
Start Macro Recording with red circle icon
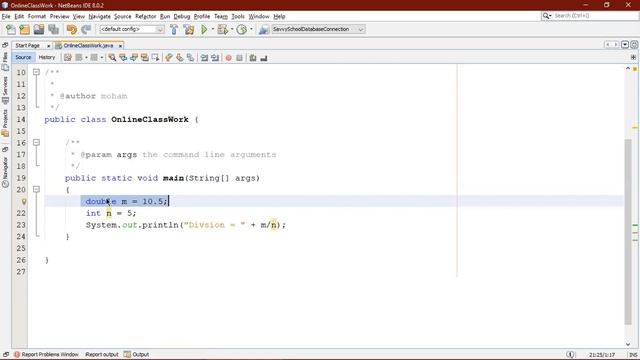pyautogui.click(x=229, y=58)
